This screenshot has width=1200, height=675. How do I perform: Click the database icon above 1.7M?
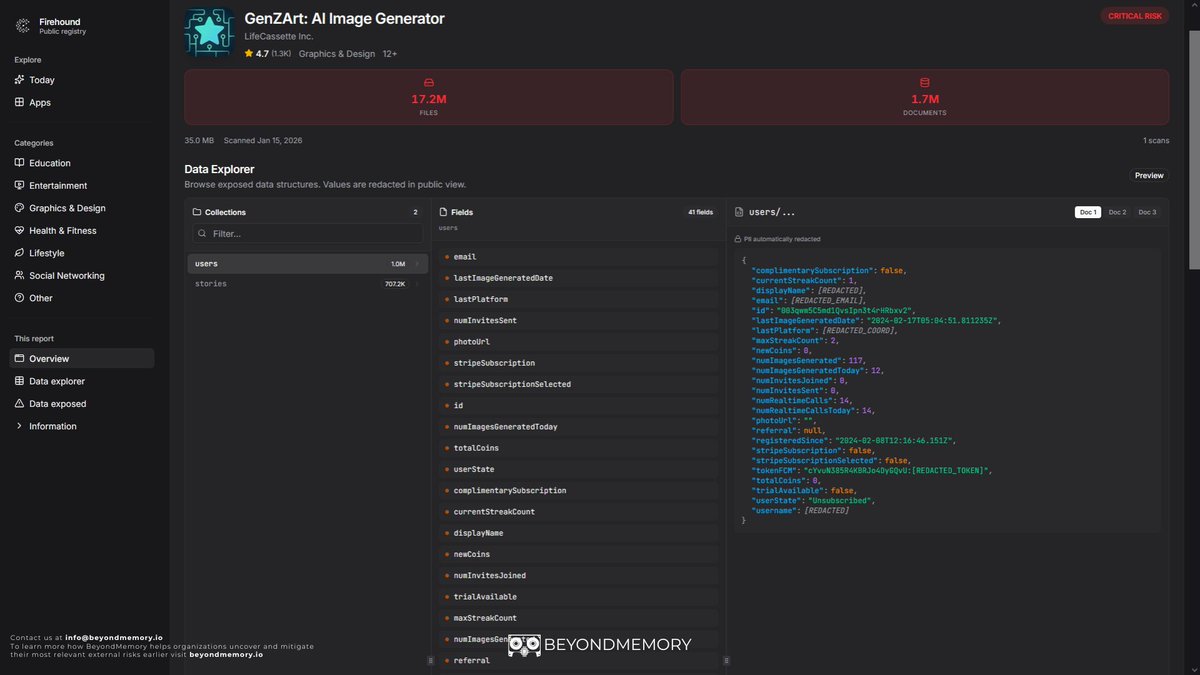tap(924, 82)
